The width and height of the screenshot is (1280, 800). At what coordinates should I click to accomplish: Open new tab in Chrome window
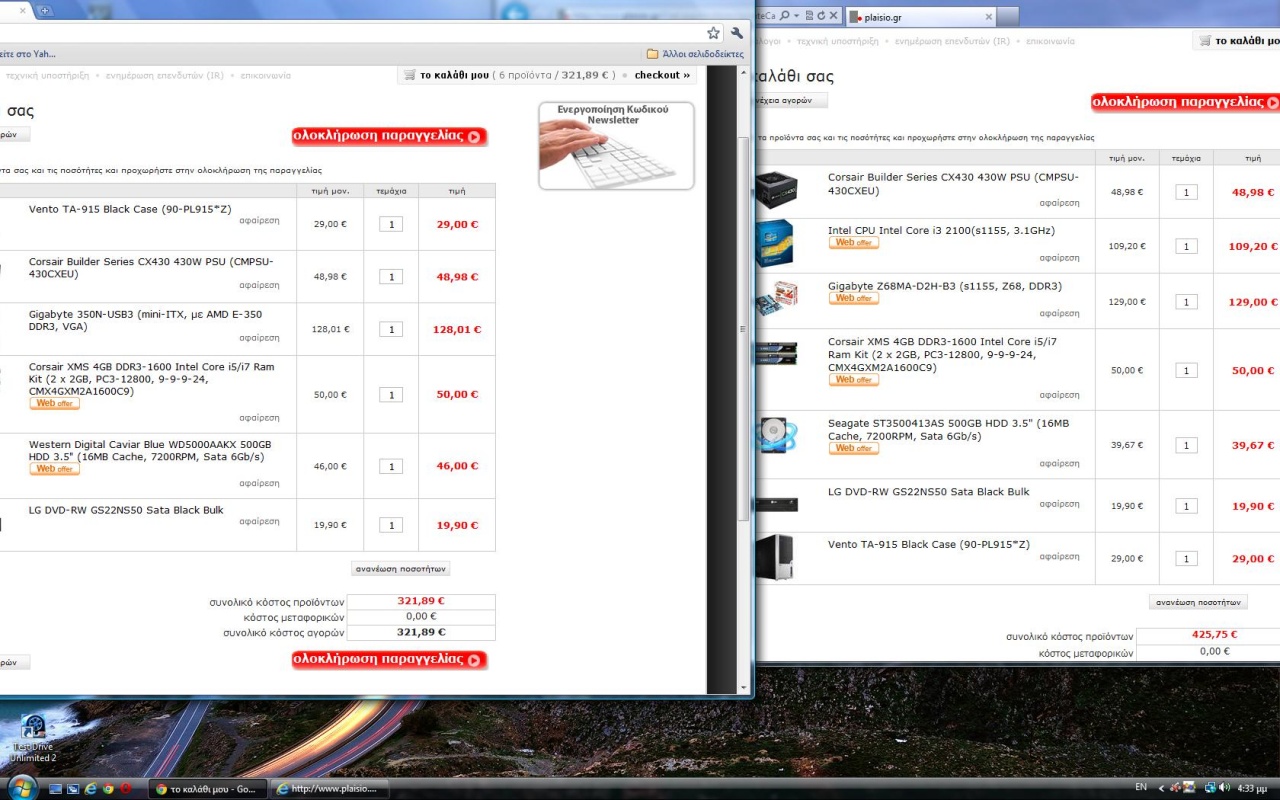[x=45, y=10]
